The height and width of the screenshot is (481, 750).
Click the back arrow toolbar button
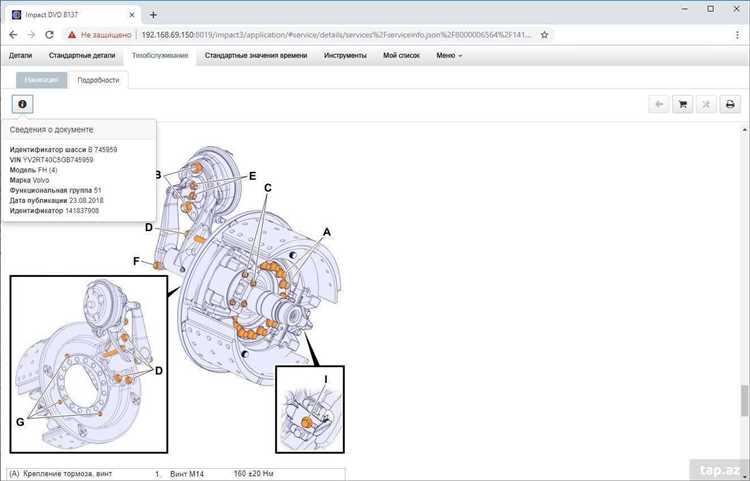[659, 104]
